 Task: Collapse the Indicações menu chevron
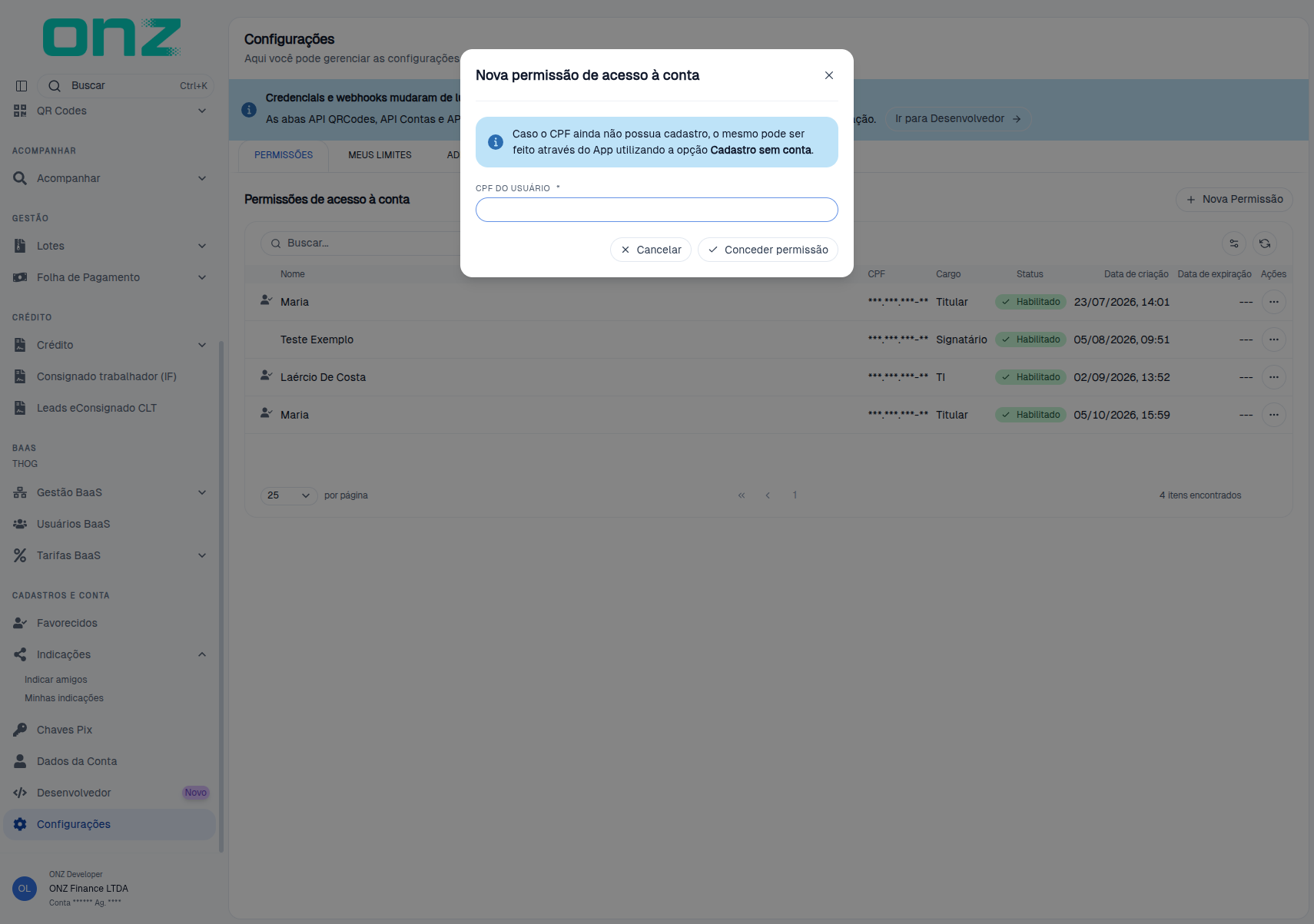point(202,654)
